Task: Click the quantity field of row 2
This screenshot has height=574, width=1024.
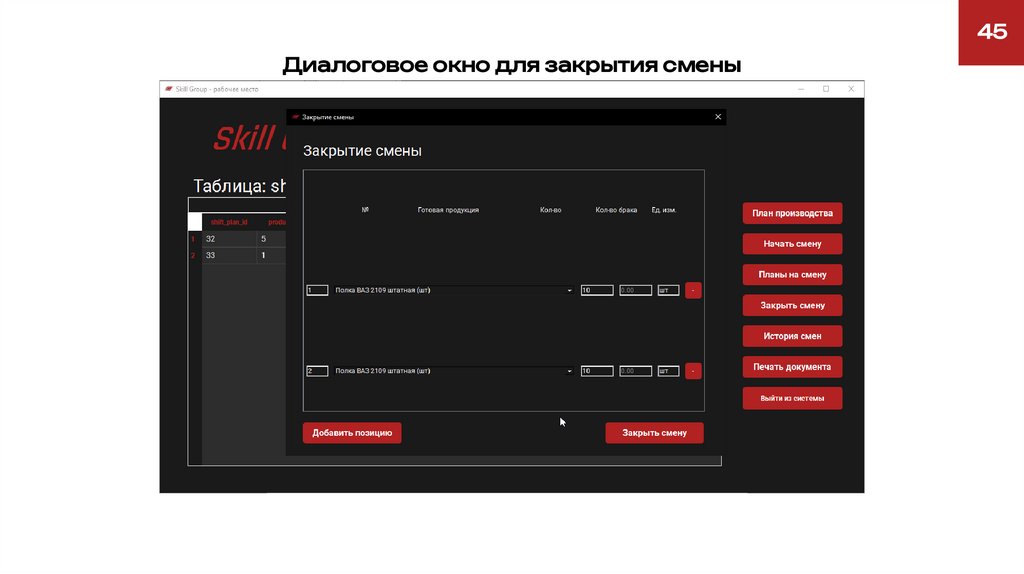Action: click(x=597, y=371)
